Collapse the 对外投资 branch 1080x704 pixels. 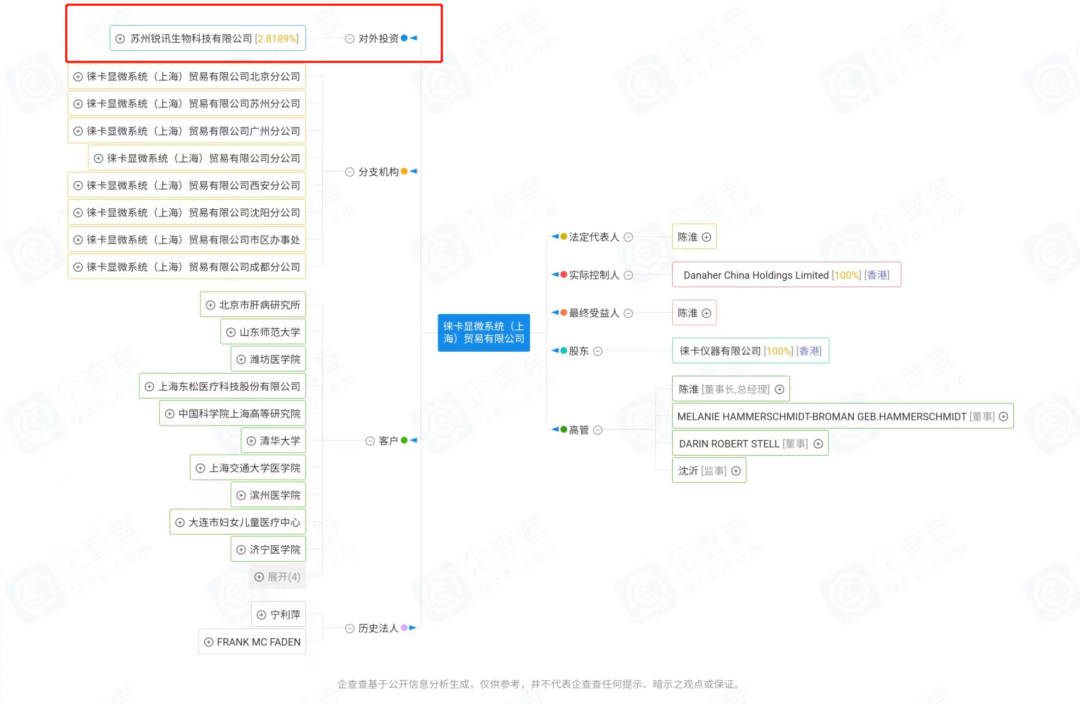(x=350, y=39)
